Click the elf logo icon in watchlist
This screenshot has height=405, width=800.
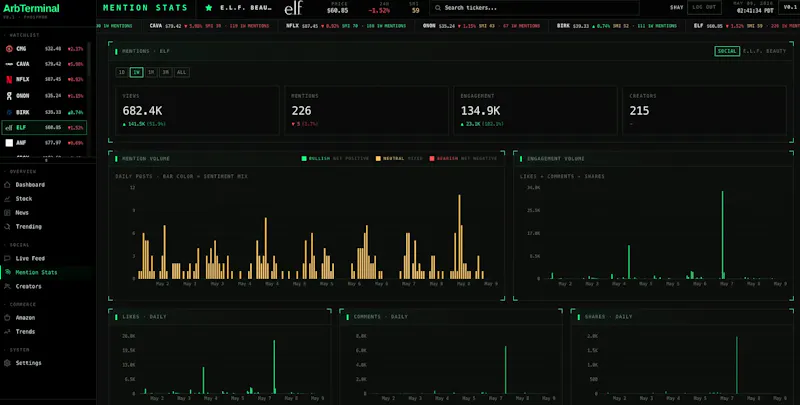pyautogui.click(x=9, y=128)
